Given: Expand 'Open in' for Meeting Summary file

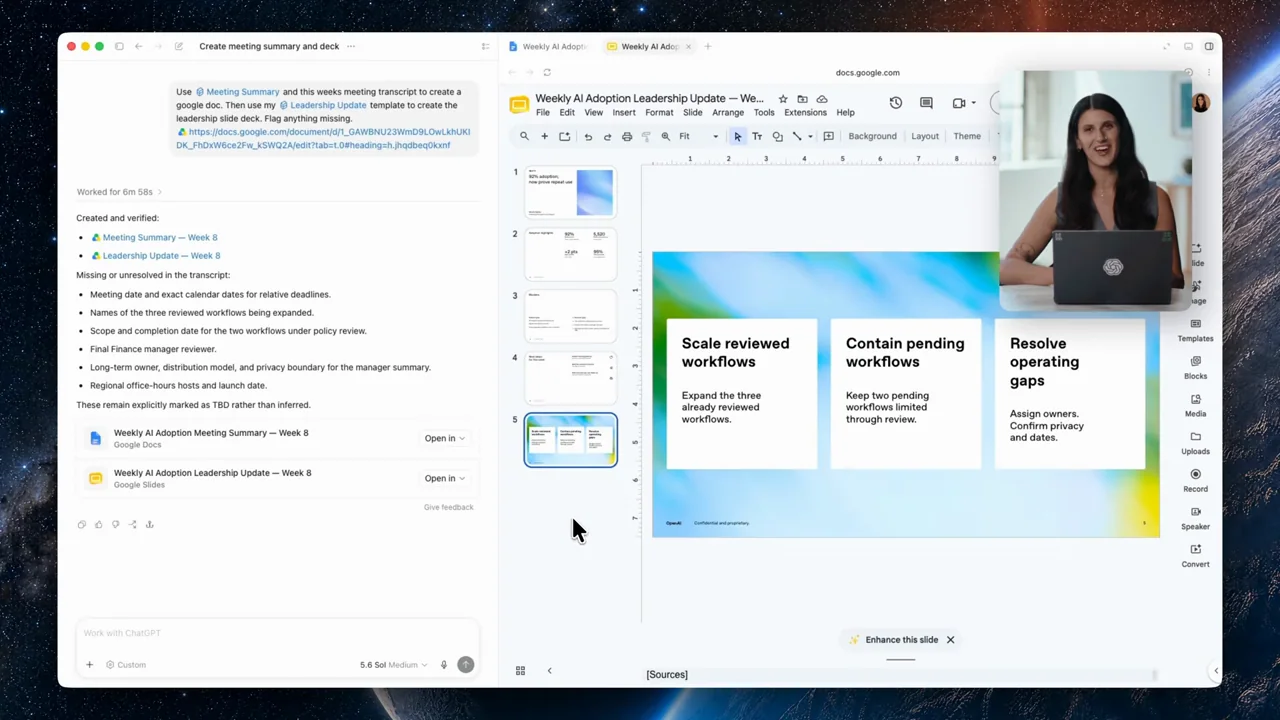Looking at the screenshot, I should [x=444, y=438].
